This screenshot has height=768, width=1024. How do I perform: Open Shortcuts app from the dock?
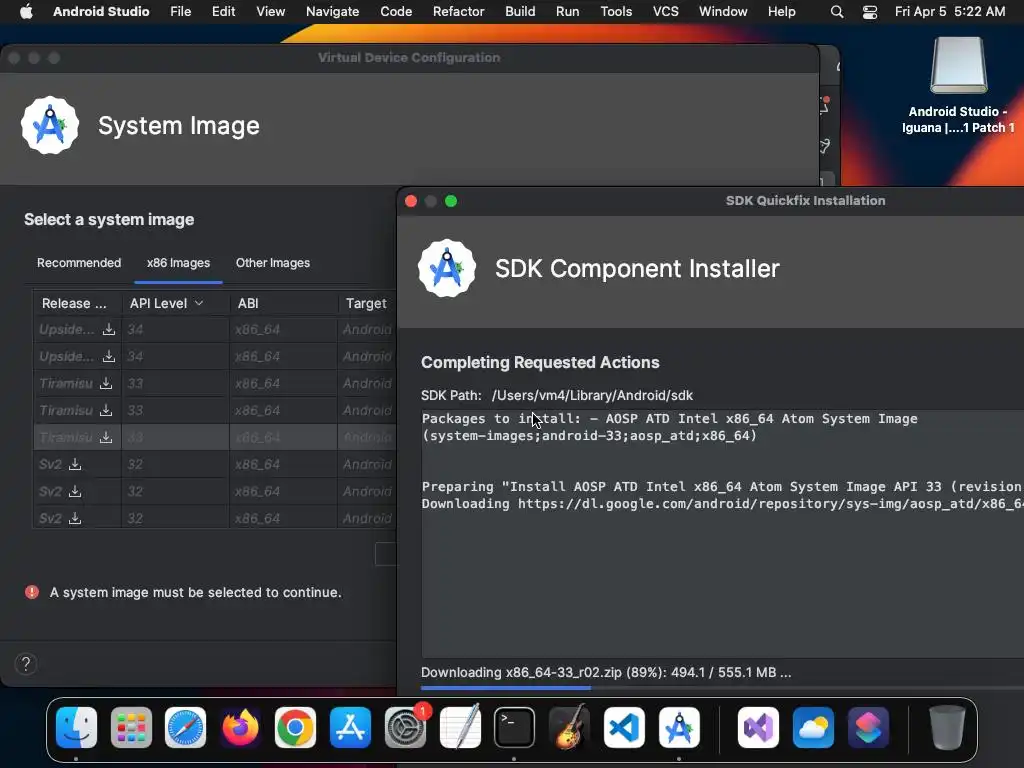(x=868, y=728)
